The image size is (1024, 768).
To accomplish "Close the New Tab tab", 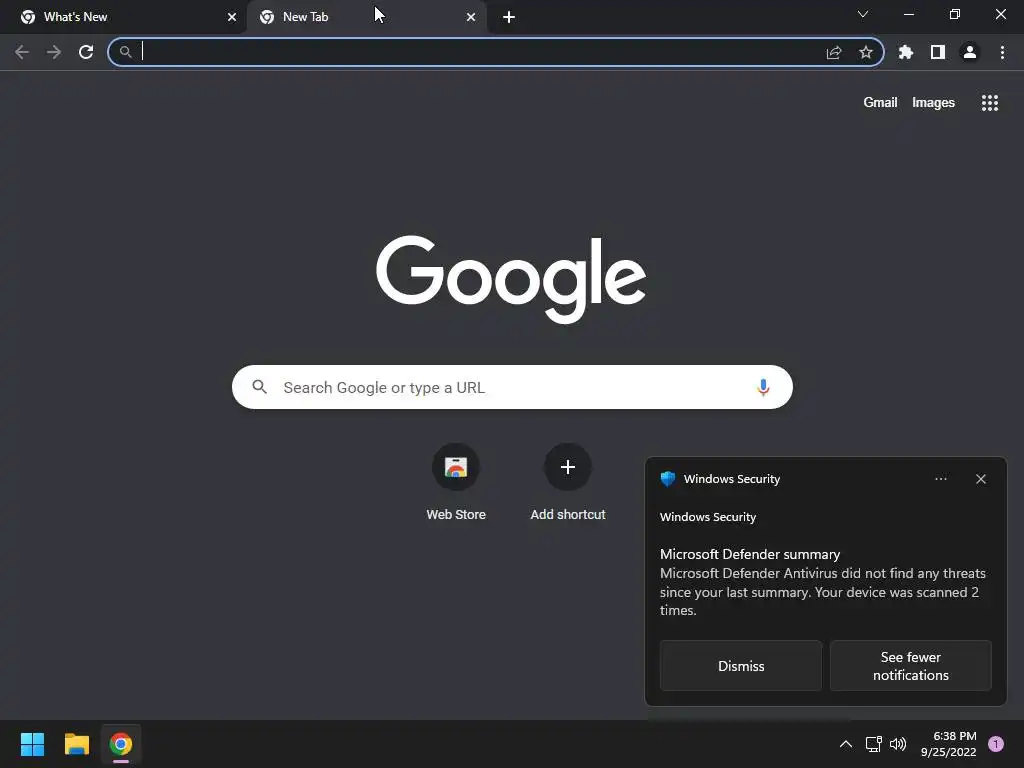I will click(x=471, y=17).
